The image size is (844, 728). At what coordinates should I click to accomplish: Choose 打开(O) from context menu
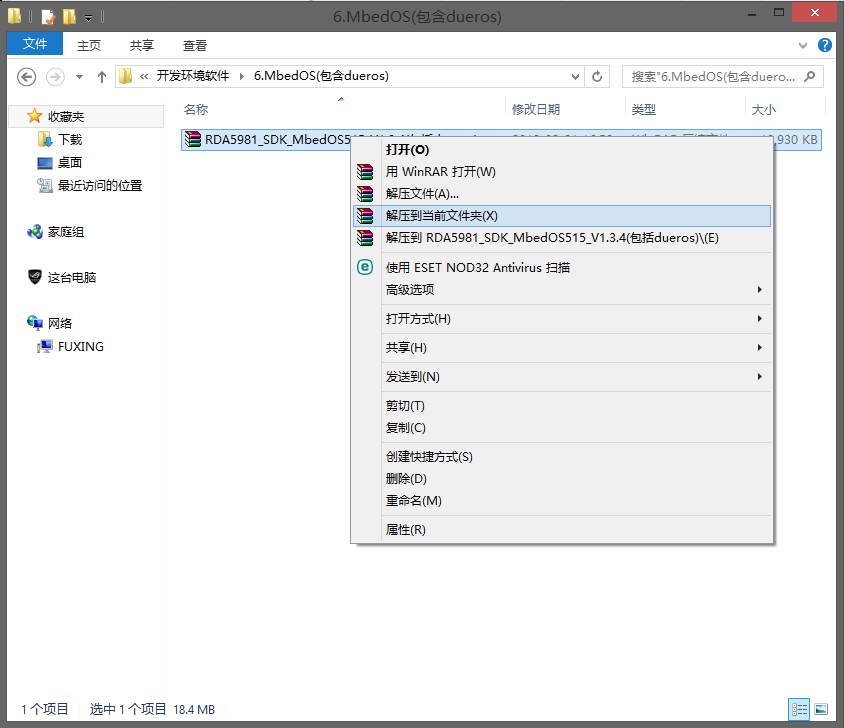point(562,150)
